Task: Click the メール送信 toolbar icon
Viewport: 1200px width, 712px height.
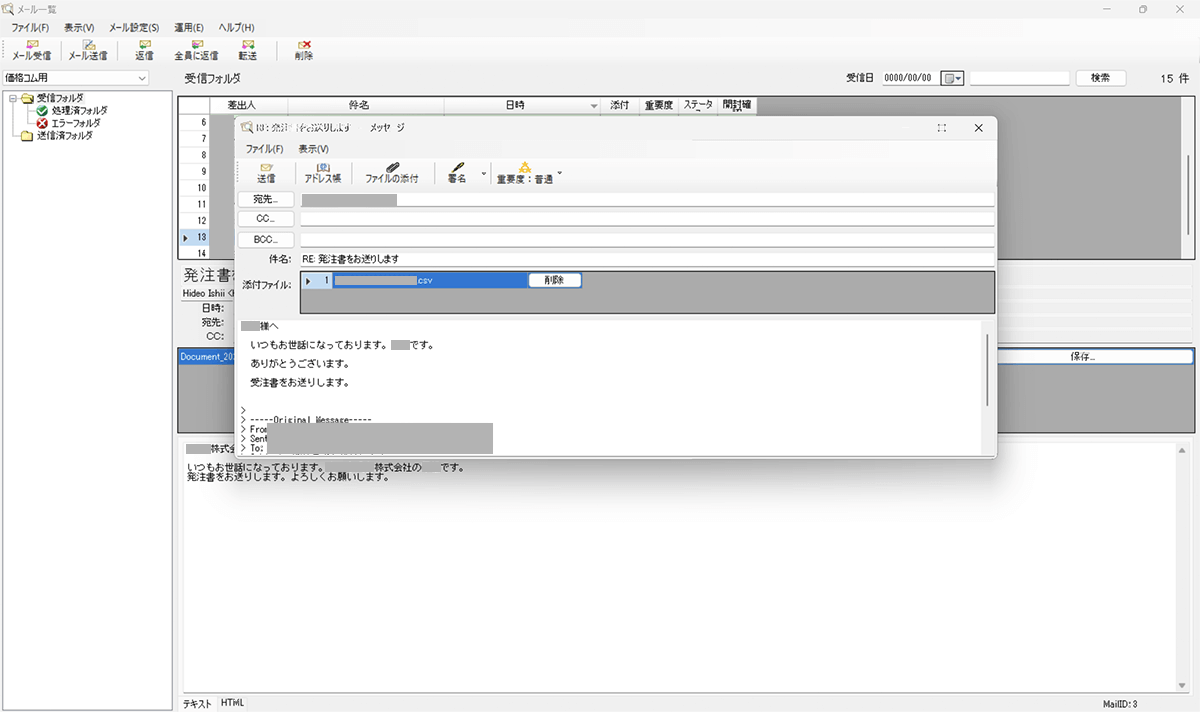Action: [x=88, y=50]
